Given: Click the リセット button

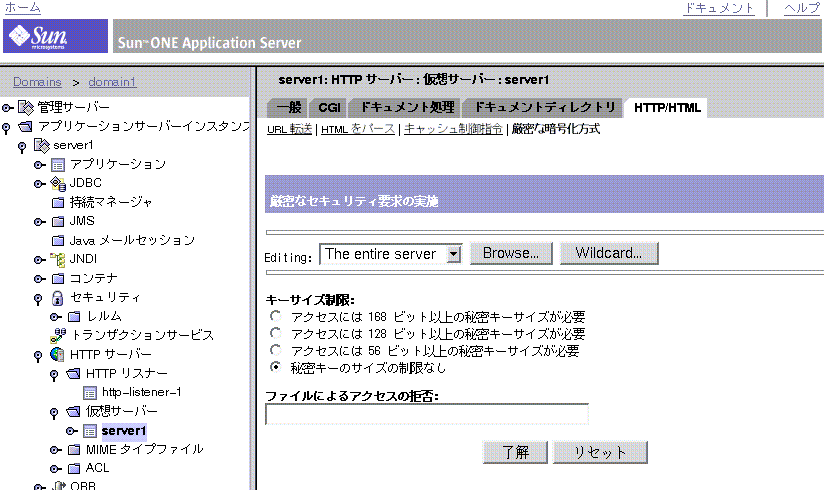Looking at the screenshot, I should coord(600,452).
